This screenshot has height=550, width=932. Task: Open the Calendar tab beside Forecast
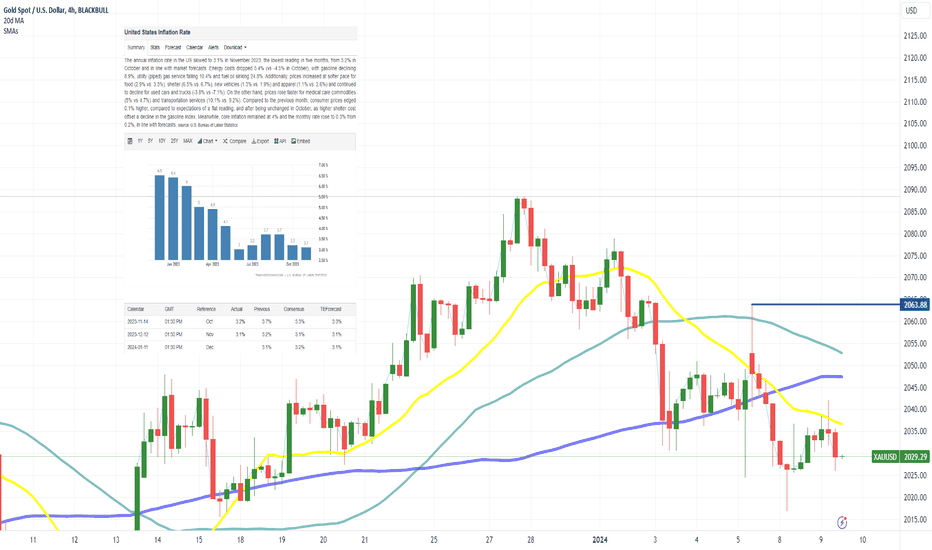tap(194, 48)
